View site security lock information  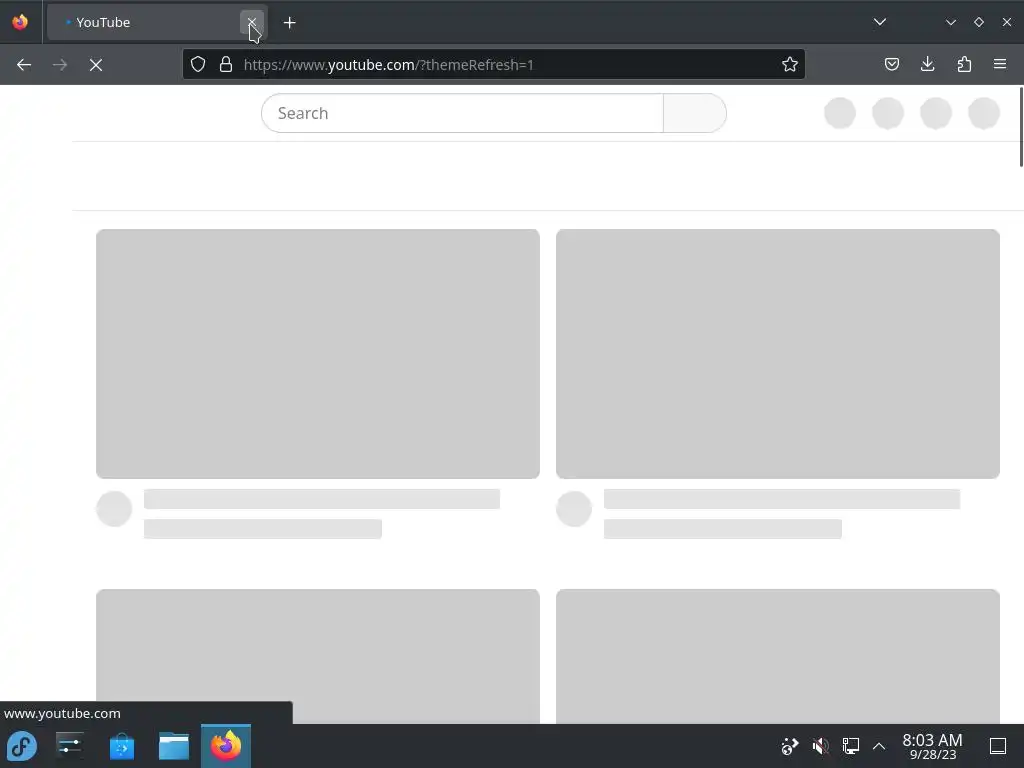click(x=226, y=64)
